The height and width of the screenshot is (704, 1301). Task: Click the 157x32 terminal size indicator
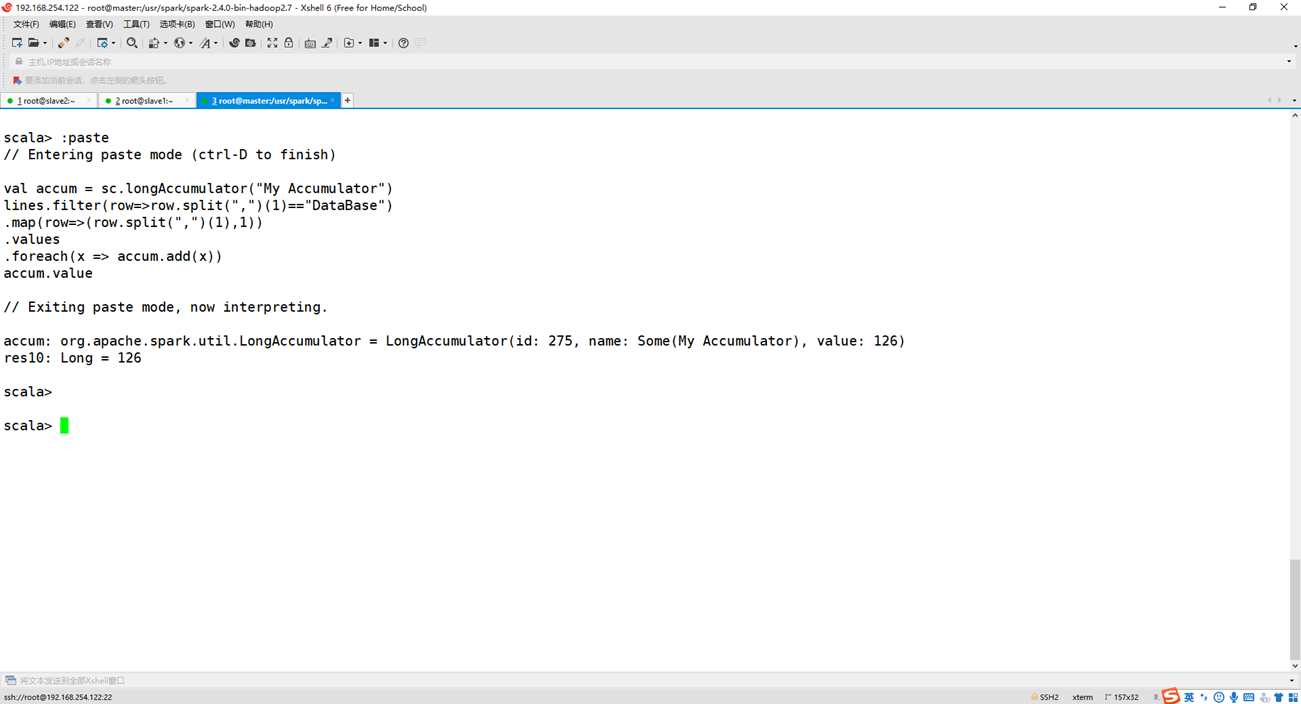(1122, 697)
